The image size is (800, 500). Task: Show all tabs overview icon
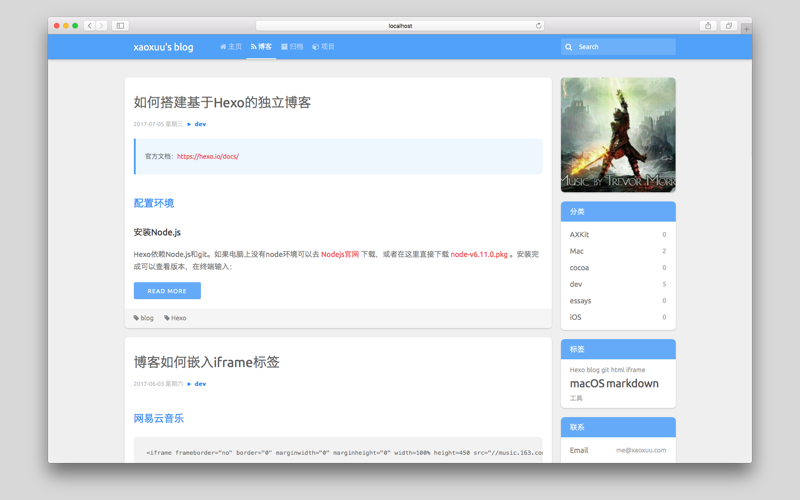729,26
